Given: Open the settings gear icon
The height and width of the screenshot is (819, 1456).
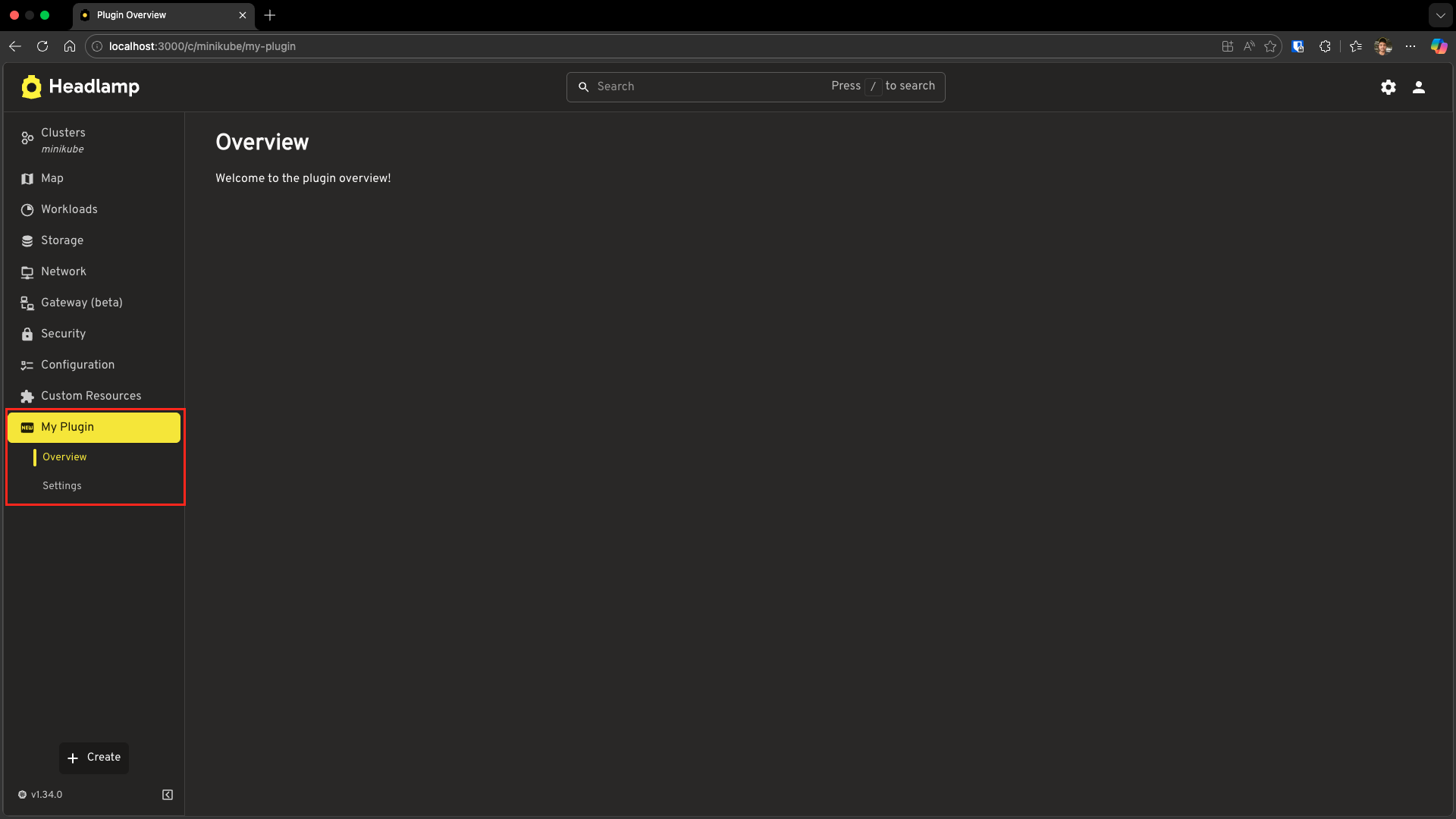Looking at the screenshot, I should (1389, 86).
